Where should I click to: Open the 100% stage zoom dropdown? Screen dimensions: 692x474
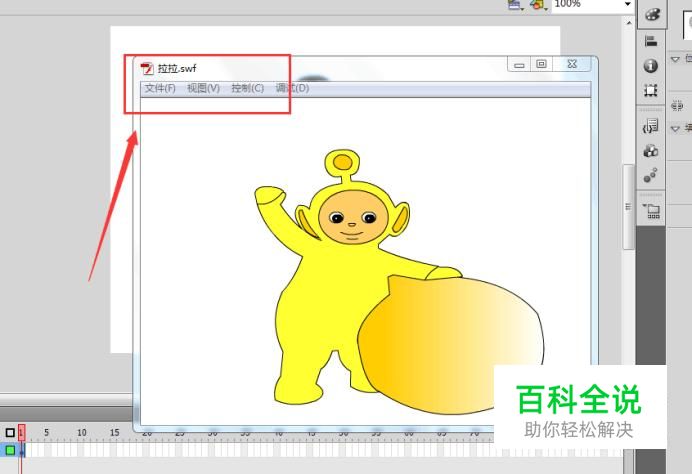point(593,4)
